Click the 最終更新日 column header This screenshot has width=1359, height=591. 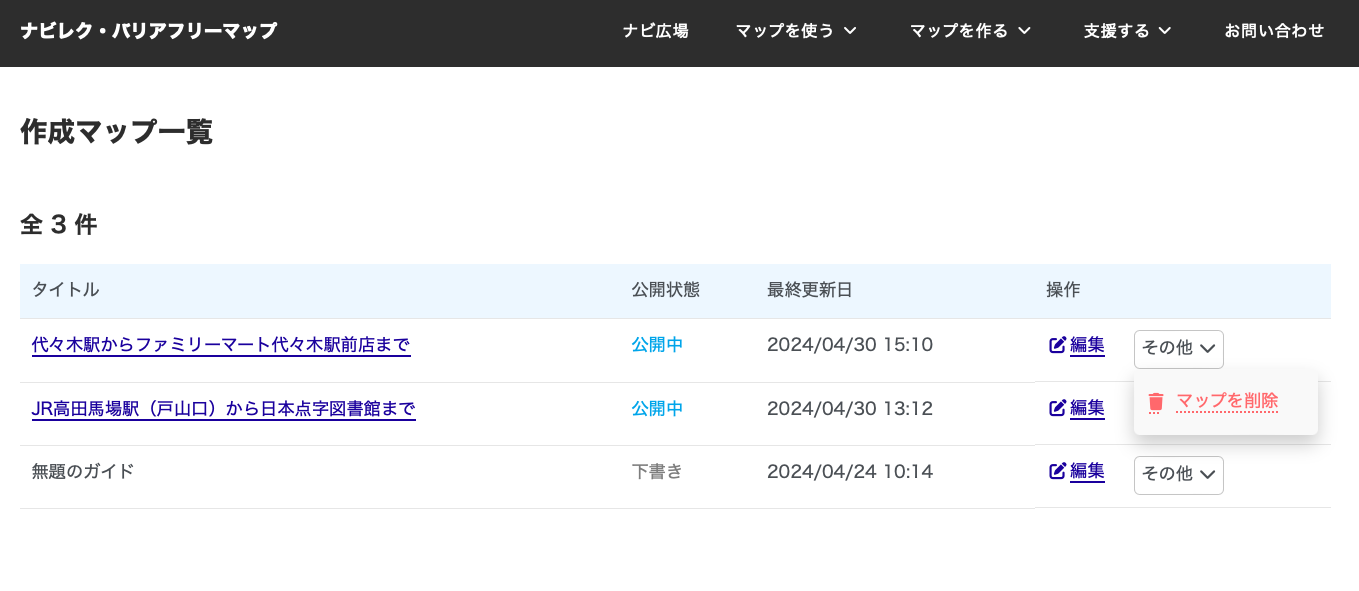click(809, 290)
